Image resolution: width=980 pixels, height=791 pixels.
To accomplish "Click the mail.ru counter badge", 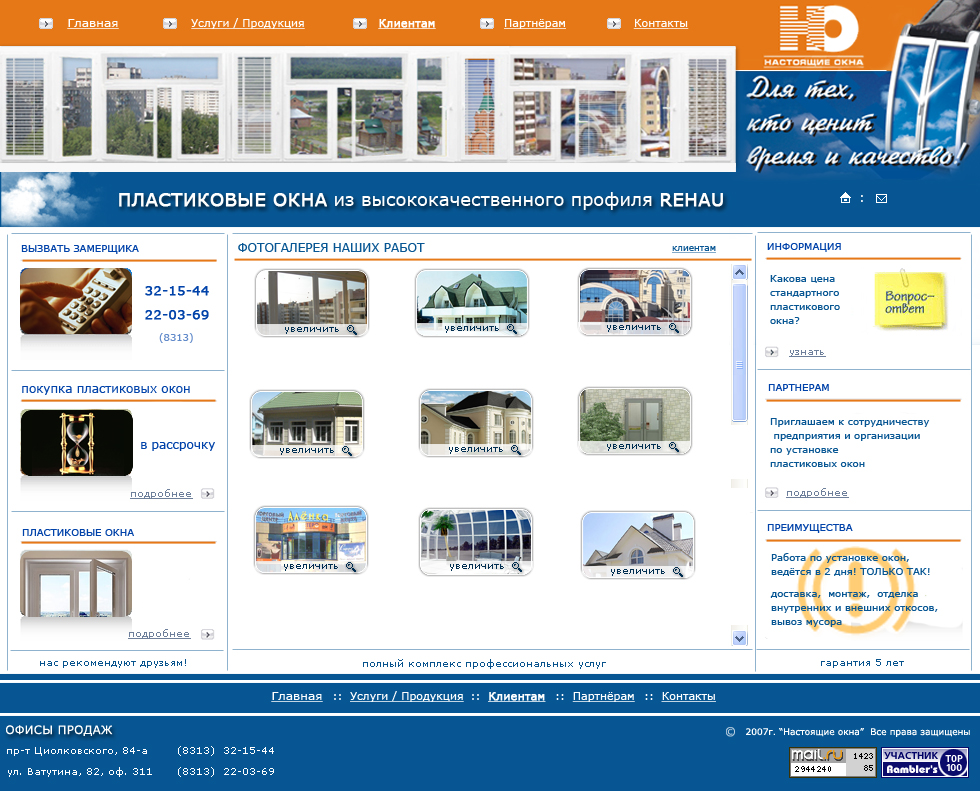I will pyautogui.click(x=832, y=762).
